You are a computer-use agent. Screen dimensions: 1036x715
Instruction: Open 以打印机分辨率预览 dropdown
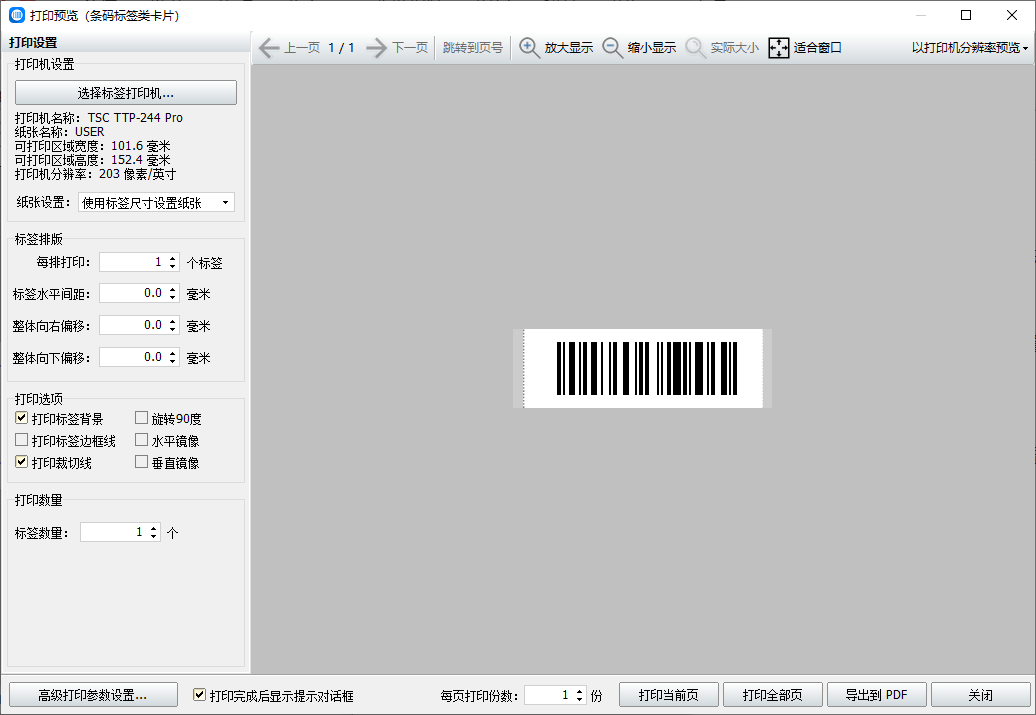969,48
